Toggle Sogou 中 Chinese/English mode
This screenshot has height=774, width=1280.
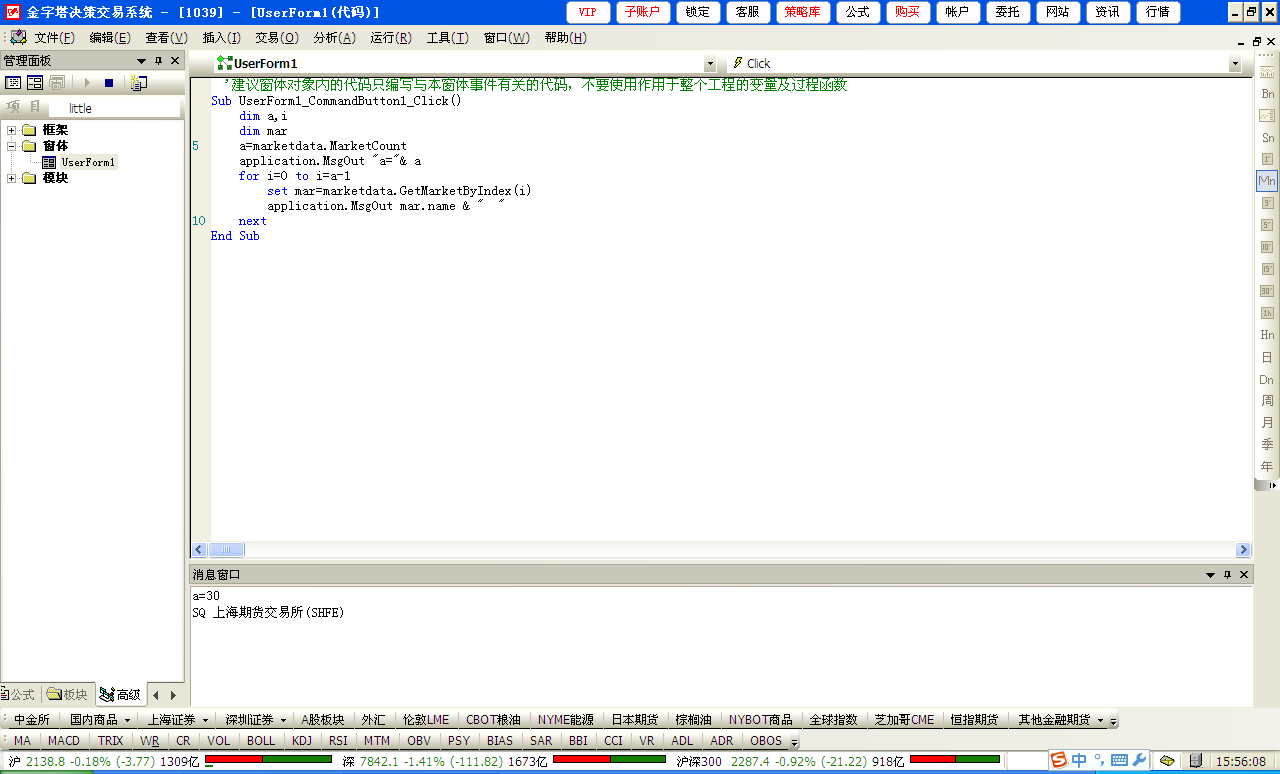click(1079, 760)
